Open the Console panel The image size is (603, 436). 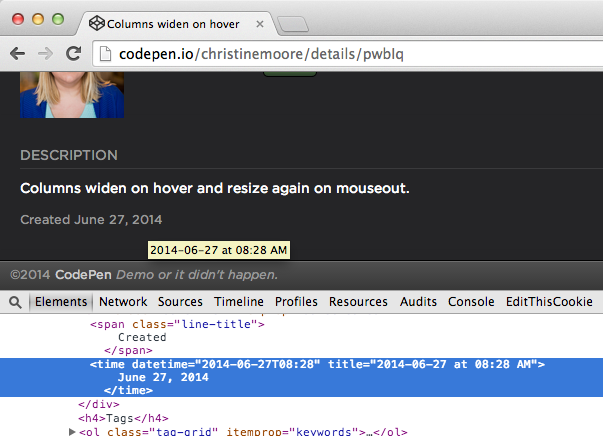point(471,301)
